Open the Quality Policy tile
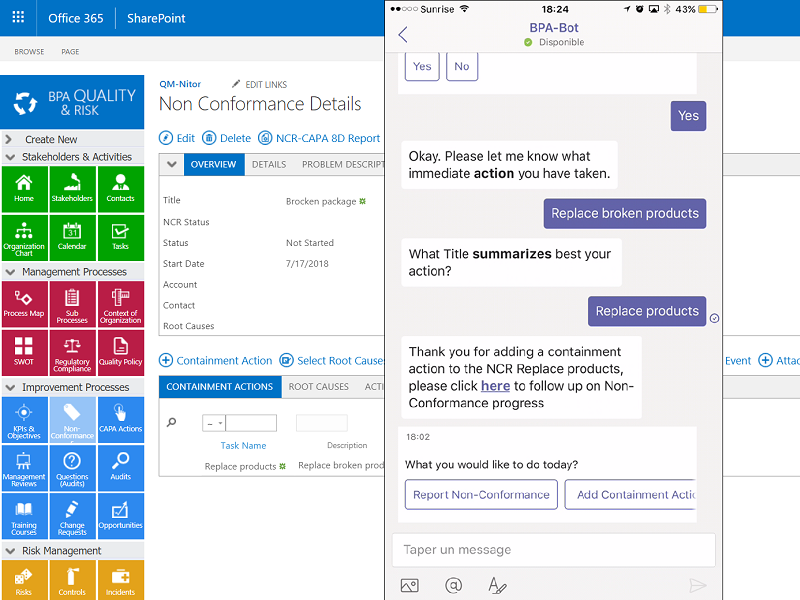The height and width of the screenshot is (600, 800). [120, 353]
